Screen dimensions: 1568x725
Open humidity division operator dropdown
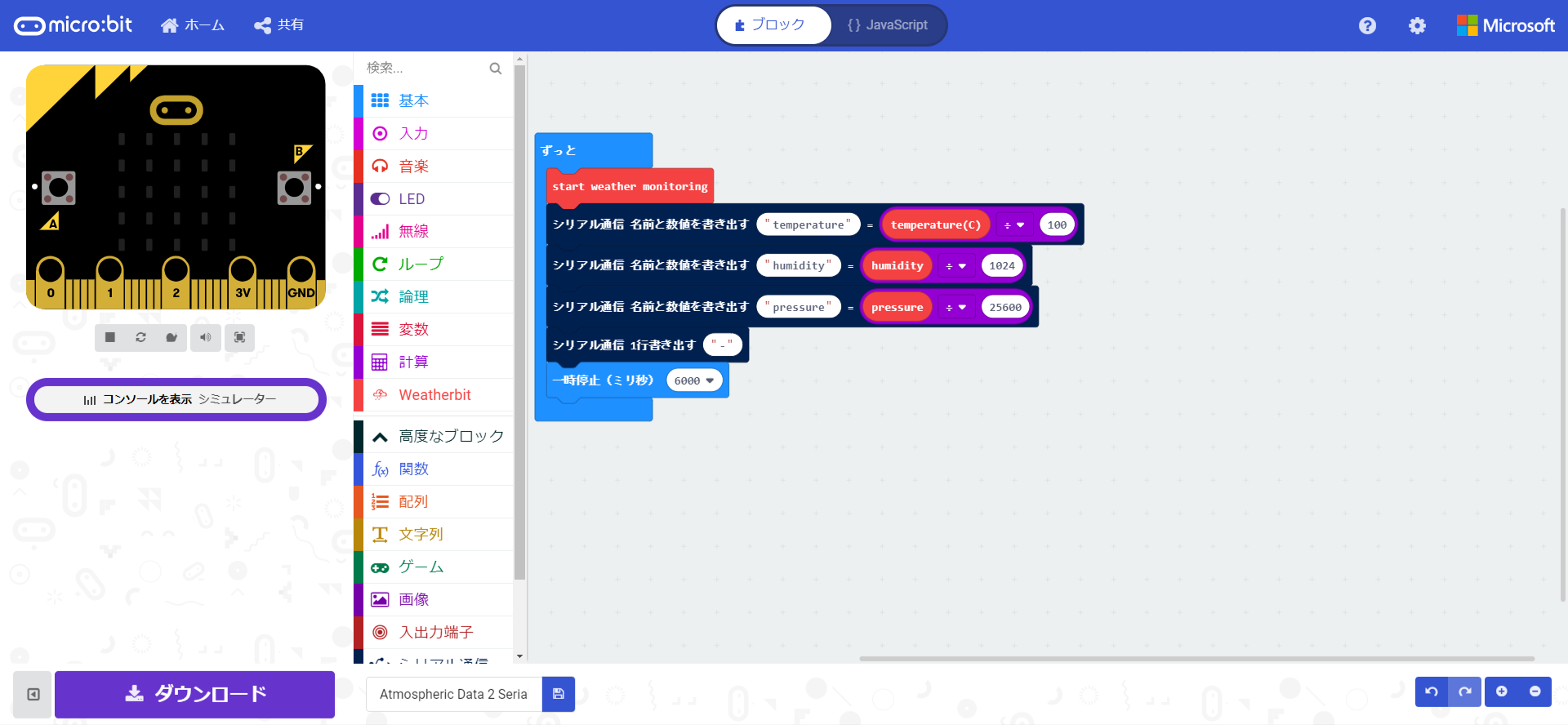956,265
